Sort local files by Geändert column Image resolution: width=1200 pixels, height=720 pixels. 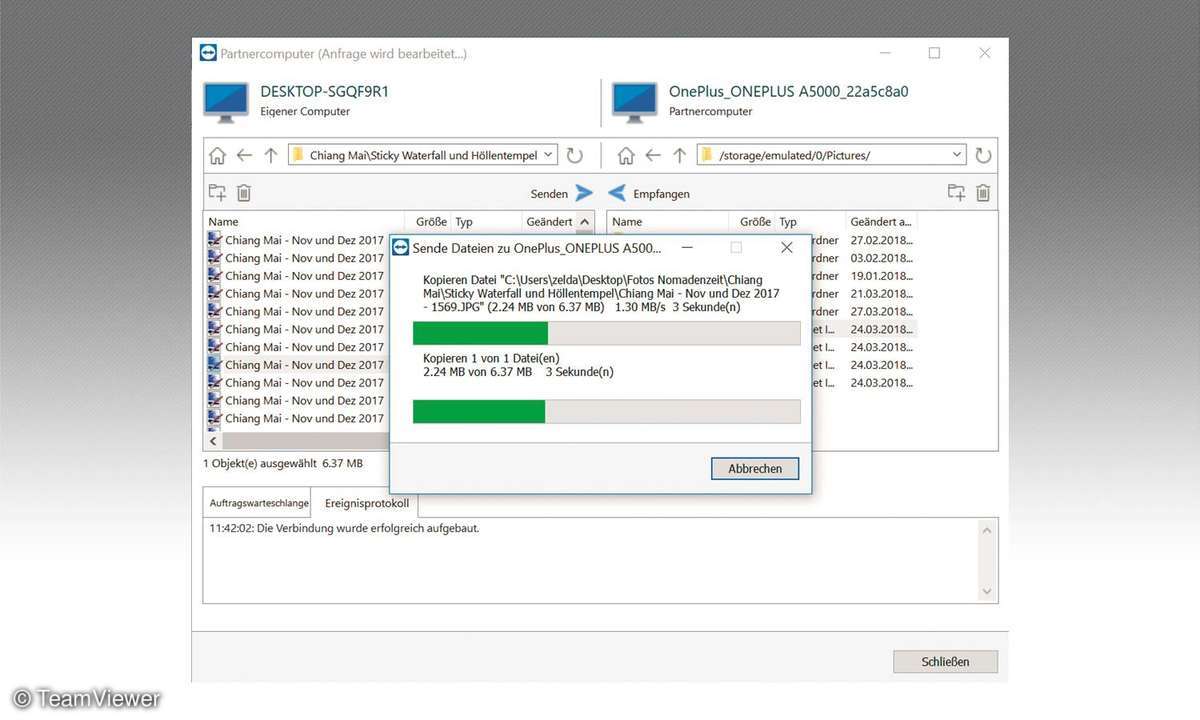coord(550,222)
